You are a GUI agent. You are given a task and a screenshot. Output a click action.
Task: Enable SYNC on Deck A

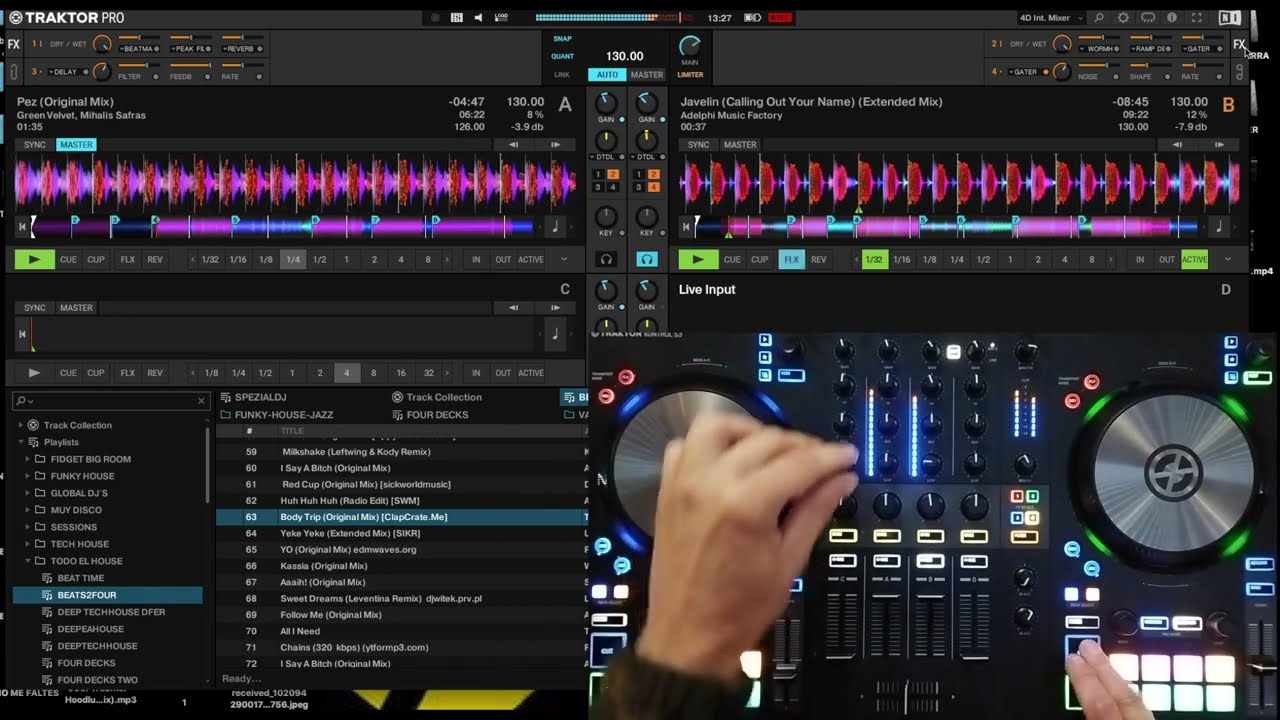tap(35, 145)
